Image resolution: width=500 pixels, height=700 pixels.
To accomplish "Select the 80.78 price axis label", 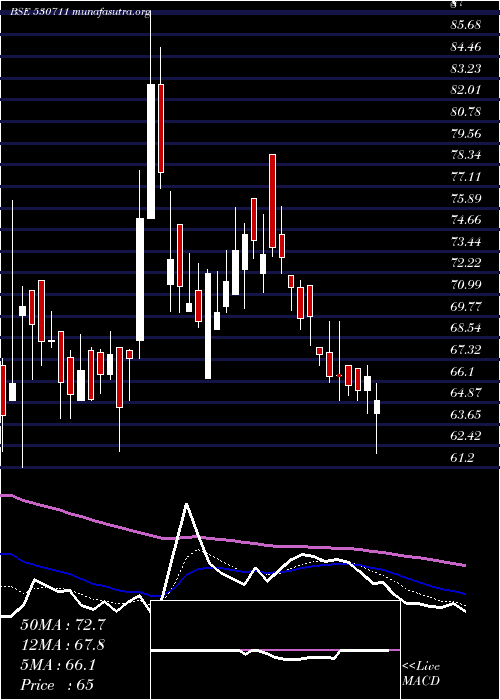I will click(x=466, y=112).
